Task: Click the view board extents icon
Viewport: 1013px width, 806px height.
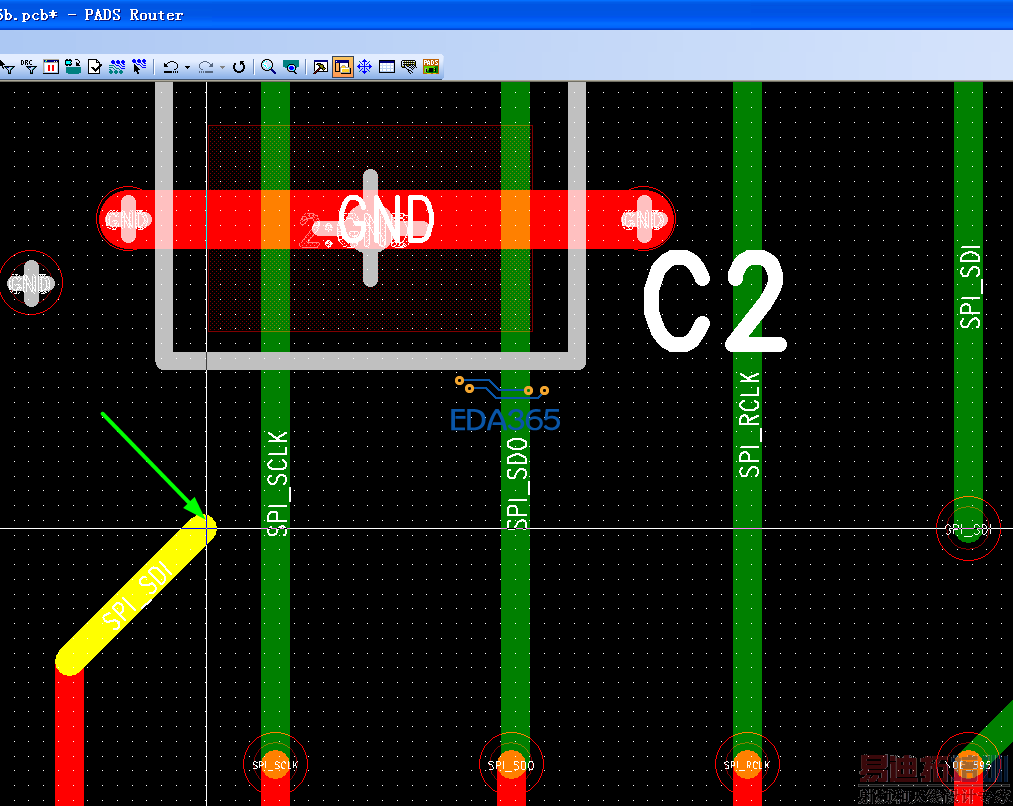Action: coord(291,67)
